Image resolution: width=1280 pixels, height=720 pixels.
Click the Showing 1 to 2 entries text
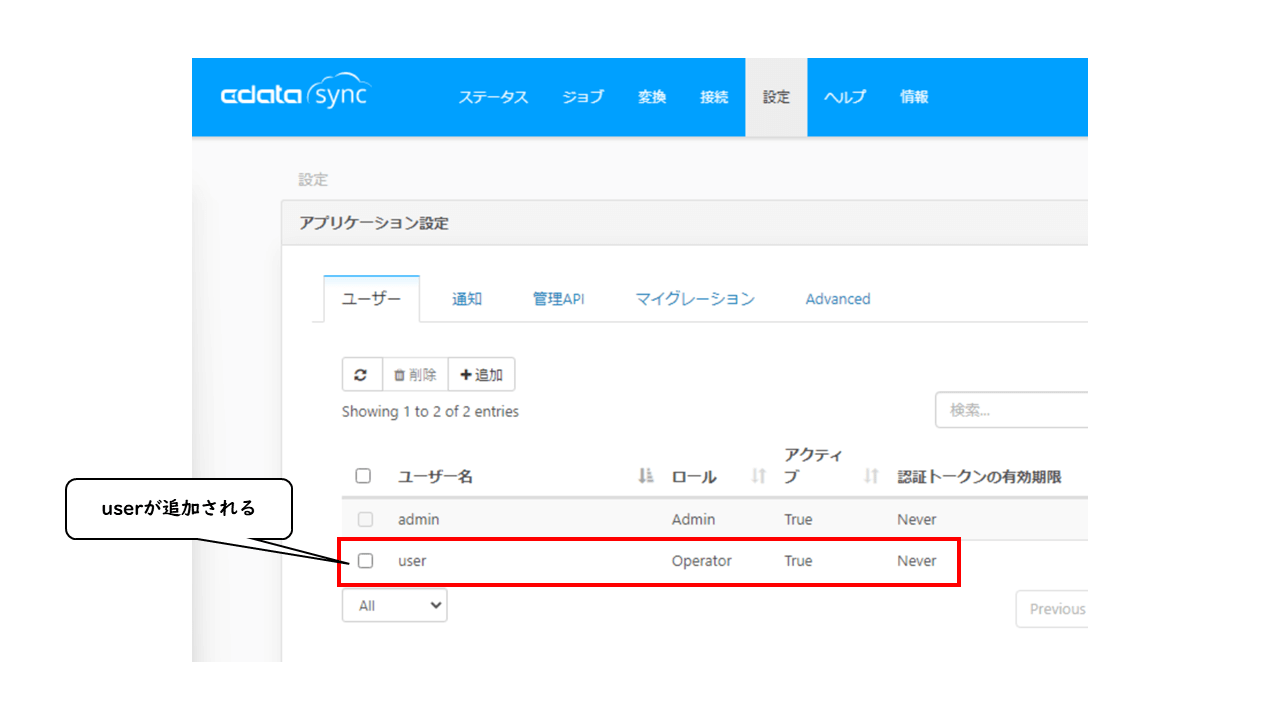pyautogui.click(x=430, y=411)
